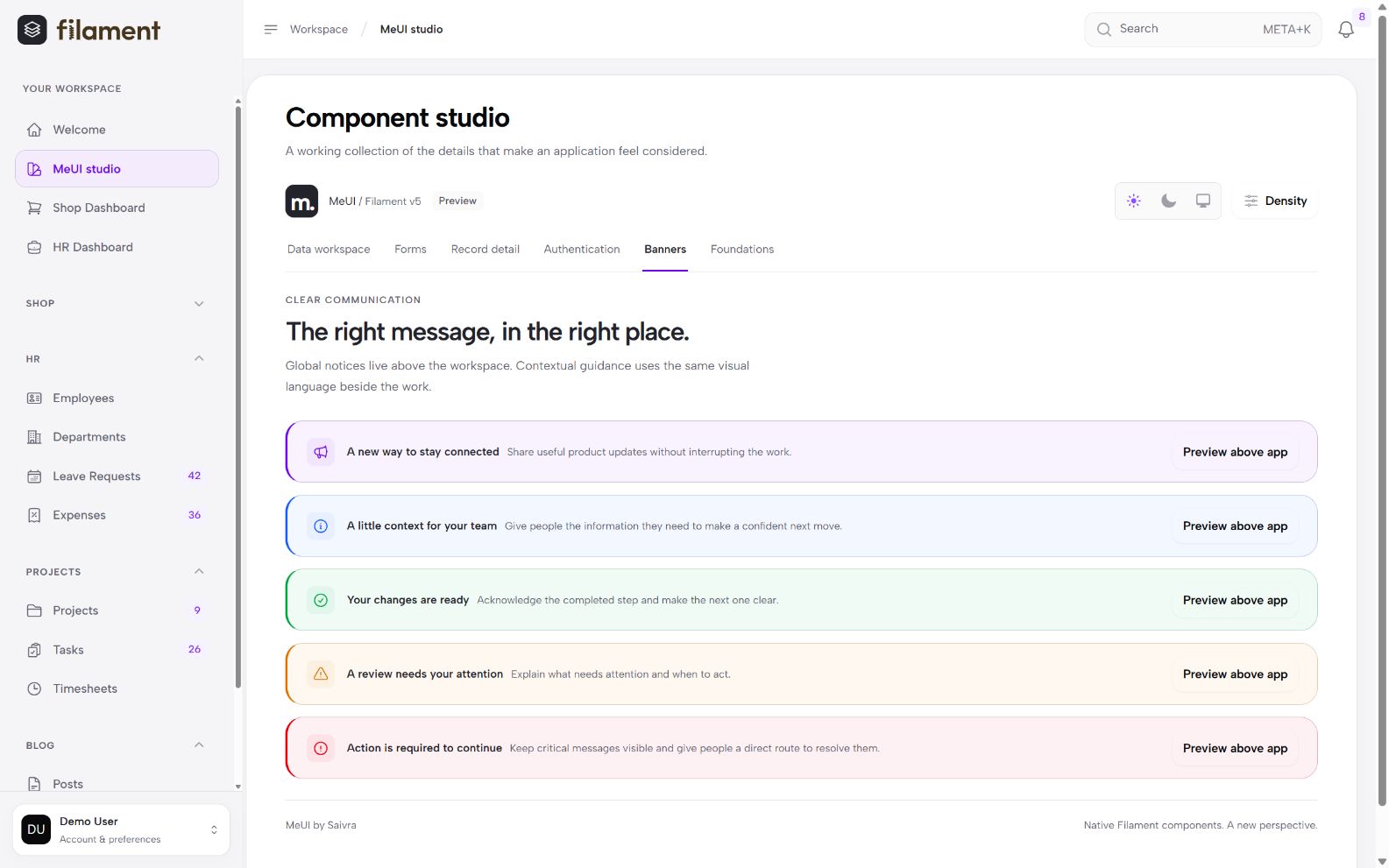Click the info icon in the blue banner
Viewport: 1389px width, 868px height.
pyautogui.click(x=321, y=526)
